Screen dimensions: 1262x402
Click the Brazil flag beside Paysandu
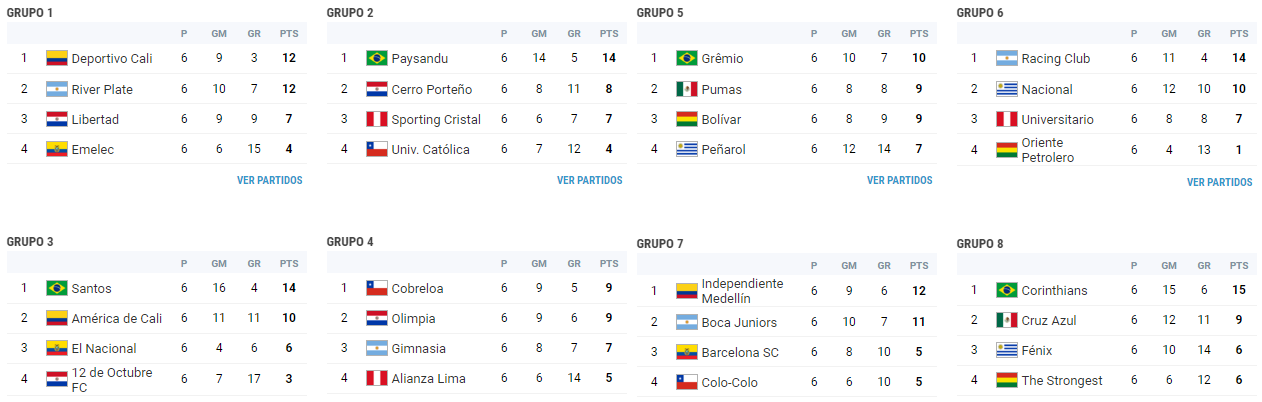point(376,59)
